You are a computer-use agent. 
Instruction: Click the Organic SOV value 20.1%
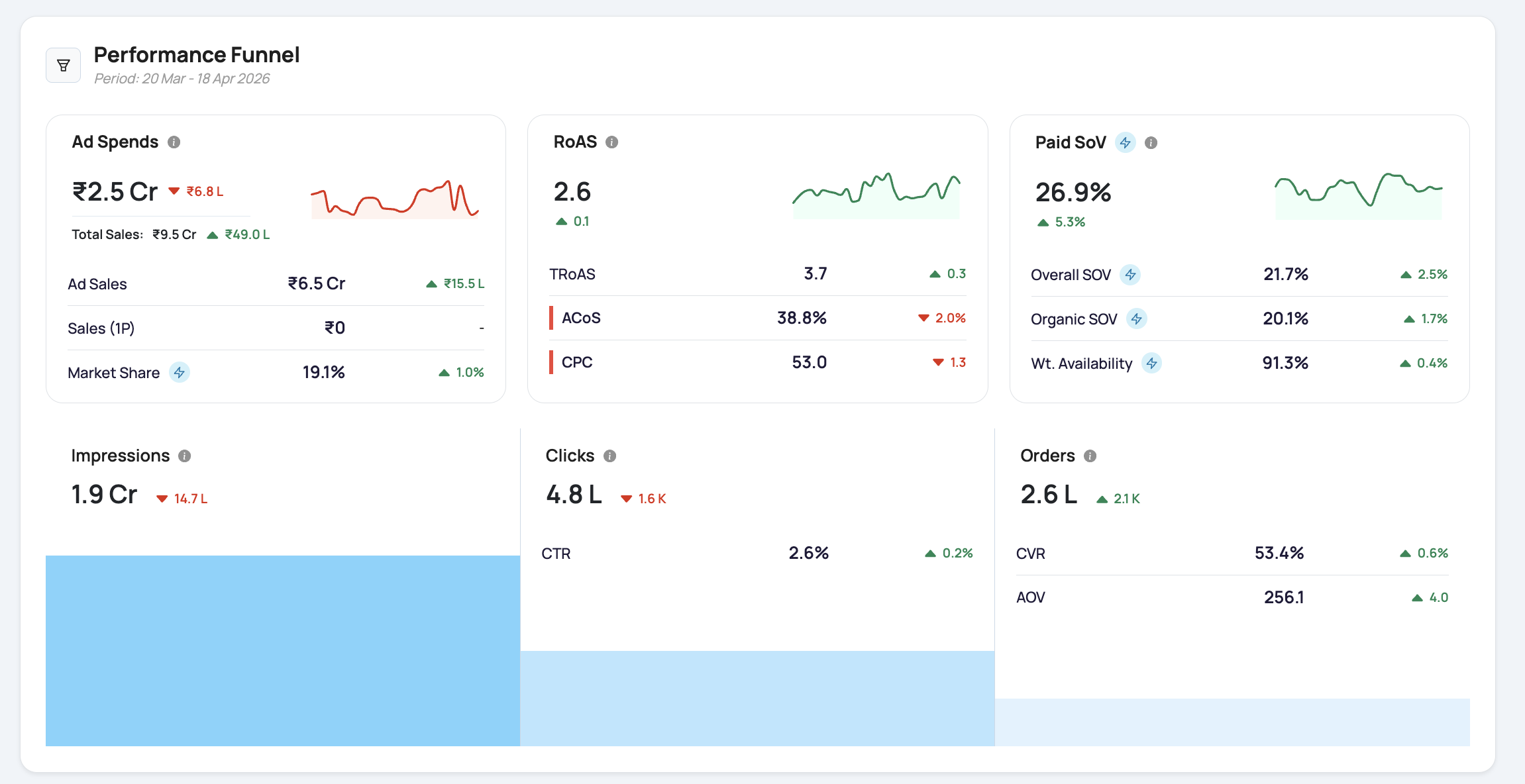[x=1286, y=318]
